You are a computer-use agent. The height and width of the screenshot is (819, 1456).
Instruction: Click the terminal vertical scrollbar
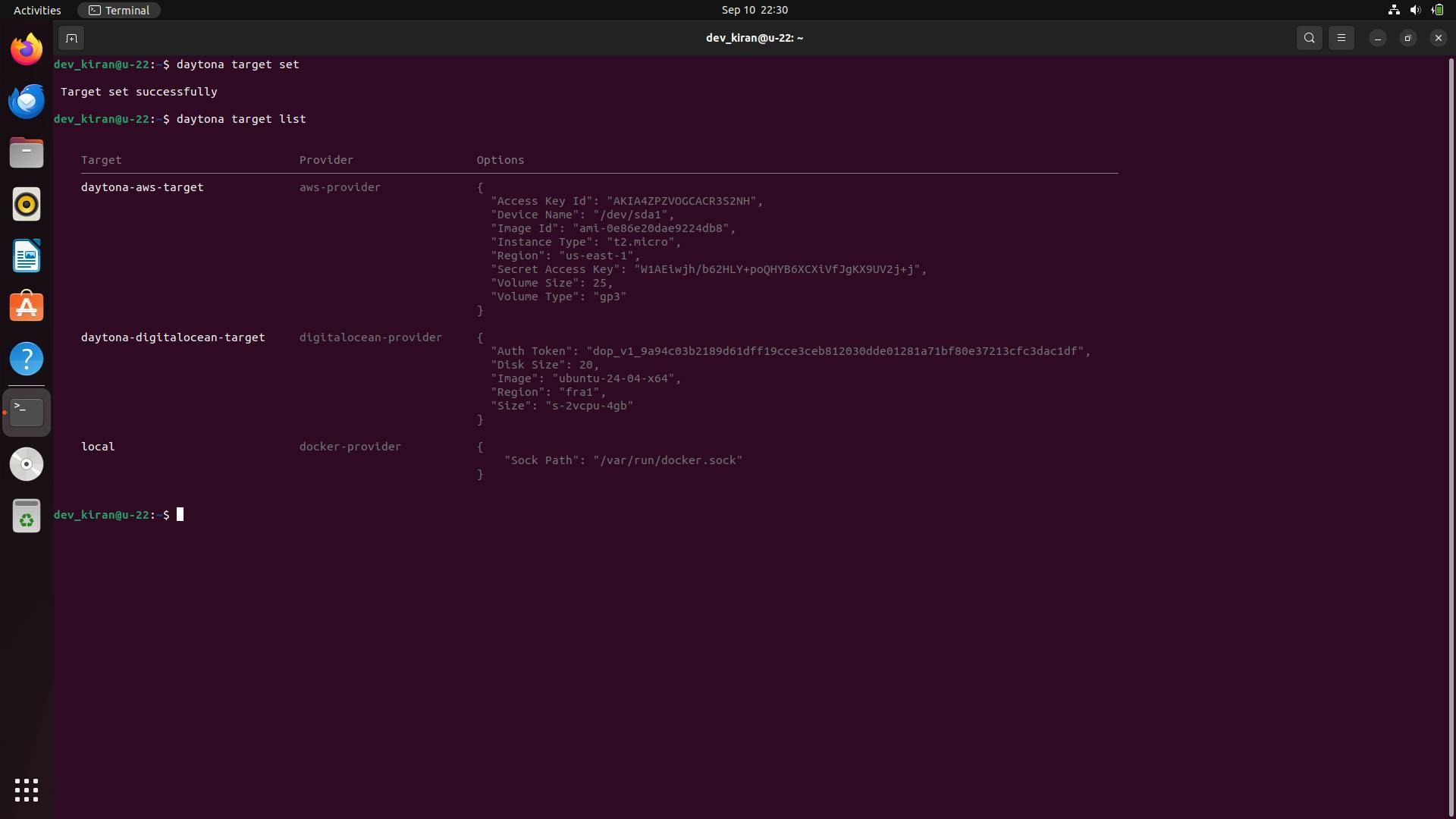pos(1451,436)
